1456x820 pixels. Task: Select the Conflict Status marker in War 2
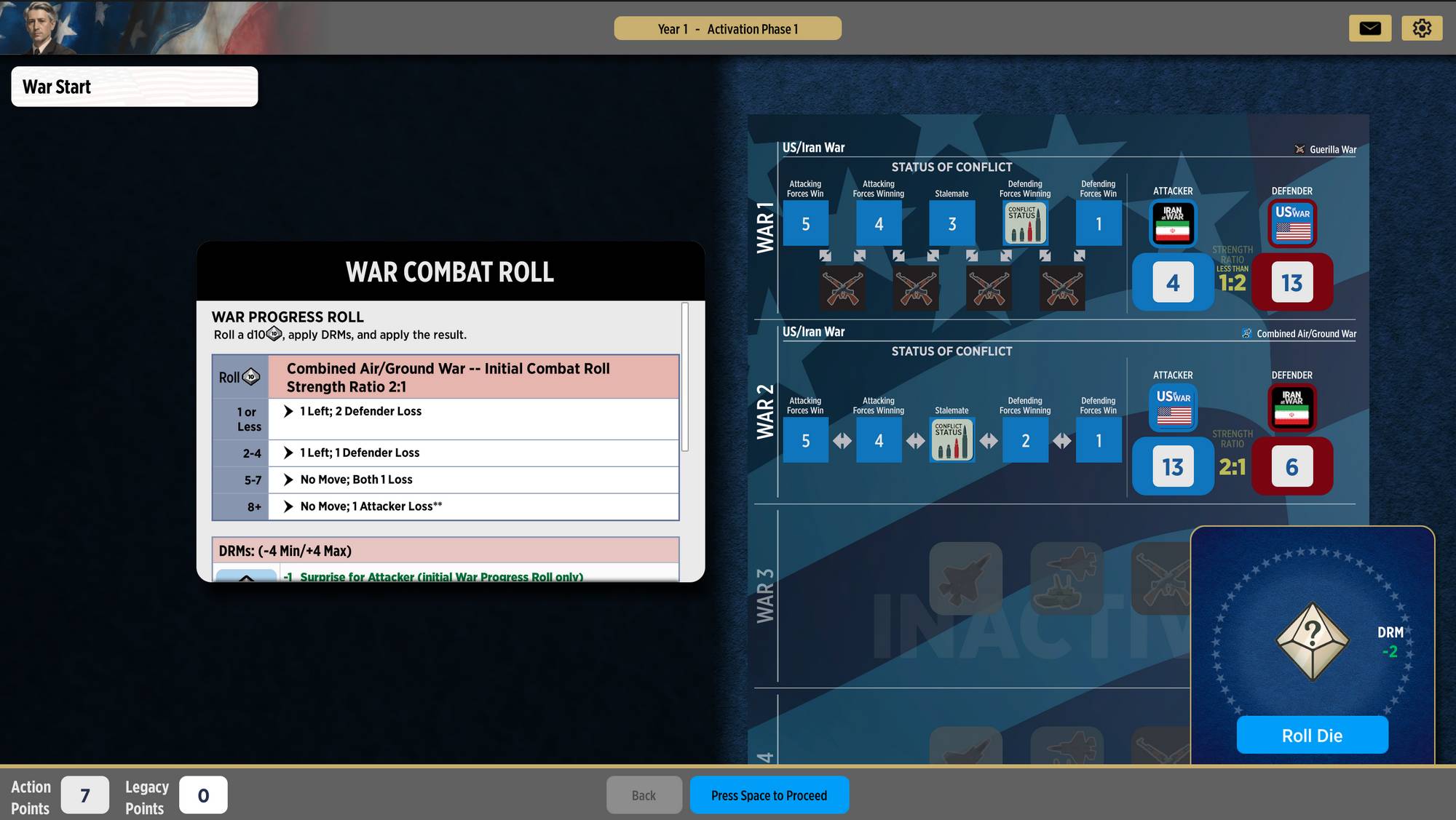951,440
